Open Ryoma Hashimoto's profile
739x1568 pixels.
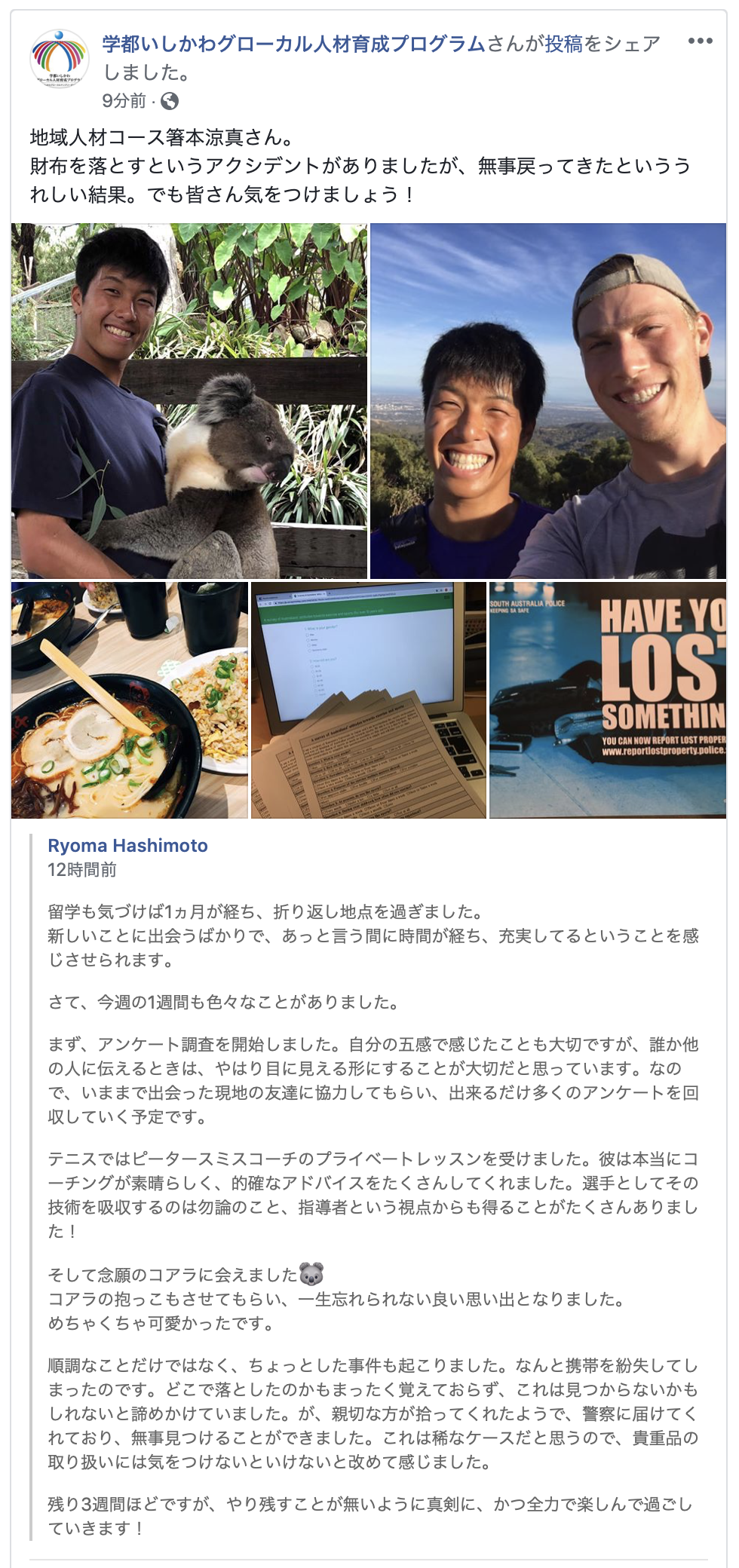pyautogui.click(x=128, y=845)
